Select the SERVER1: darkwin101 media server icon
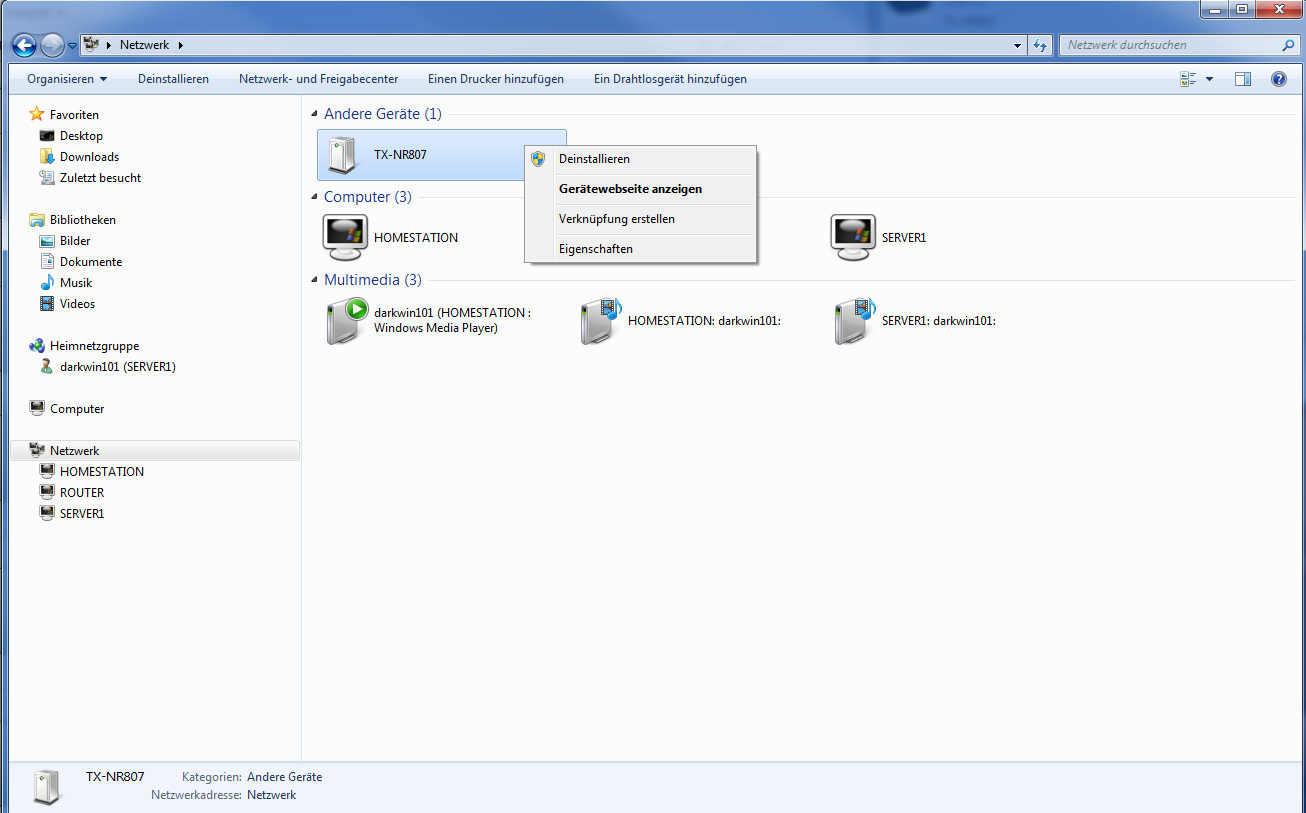Screen dimensions: 1306x813 click(x=855, y=321)
